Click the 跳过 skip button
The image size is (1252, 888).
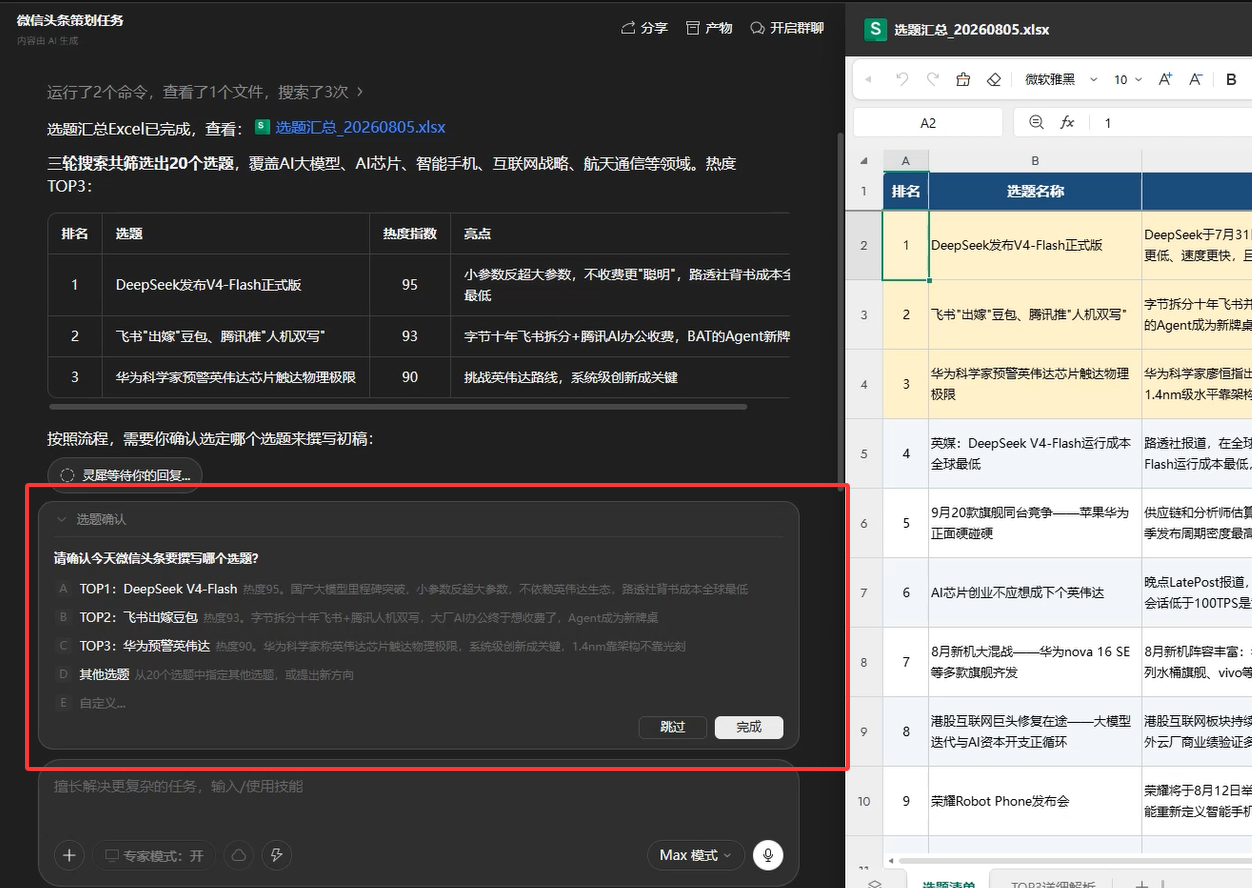pyautogui.click(x=673, y=727)
